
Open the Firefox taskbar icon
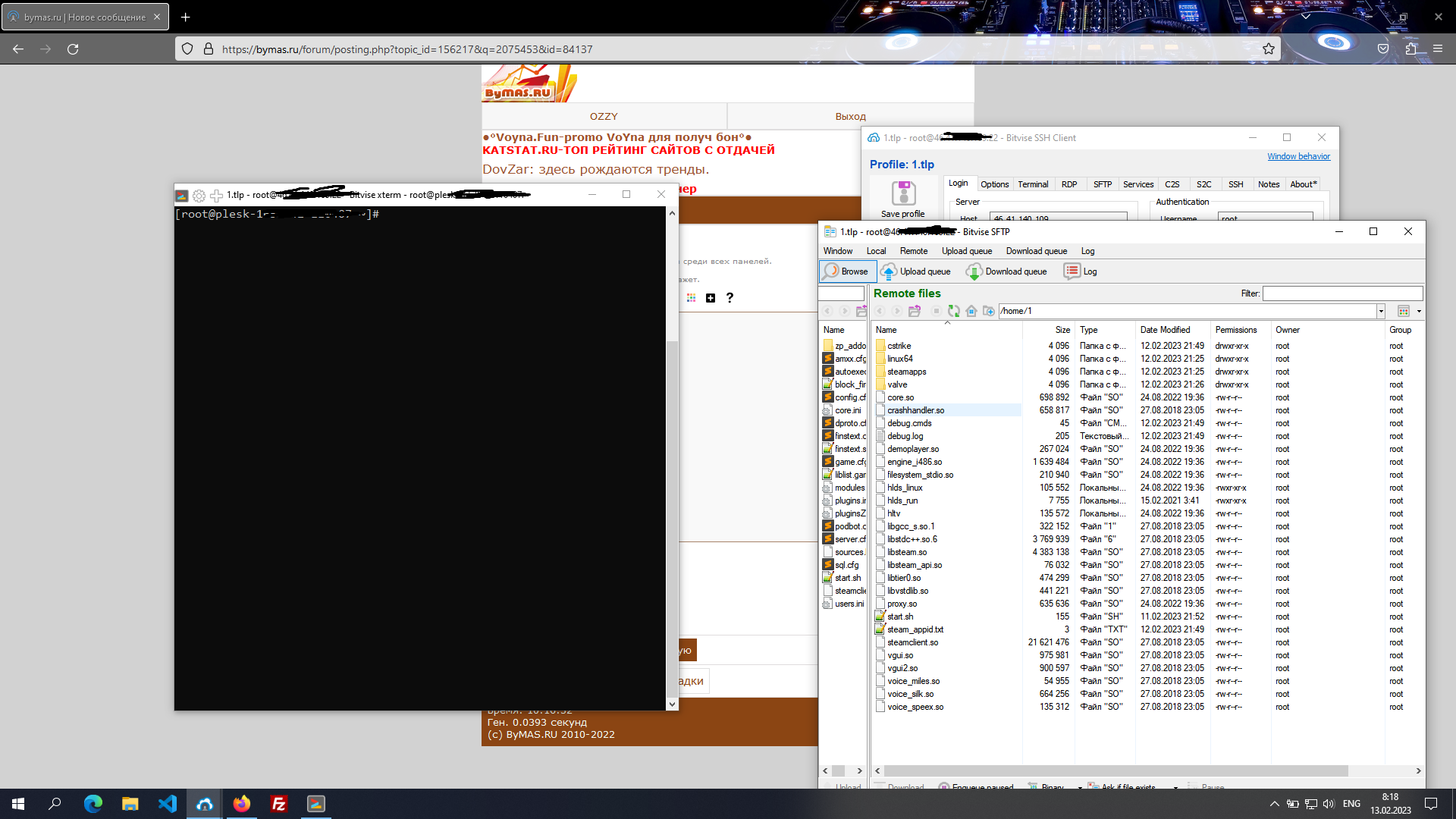point(242,804)
